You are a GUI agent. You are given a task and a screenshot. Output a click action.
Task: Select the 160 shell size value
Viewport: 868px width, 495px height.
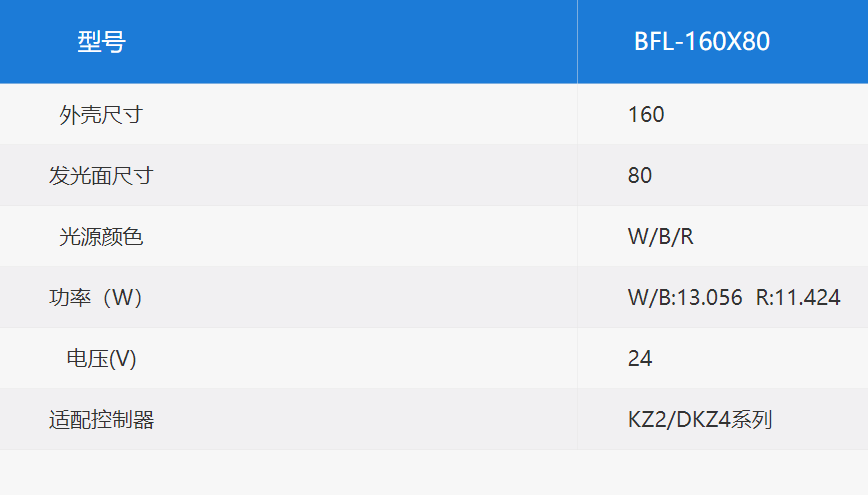(x=645, y=115)
